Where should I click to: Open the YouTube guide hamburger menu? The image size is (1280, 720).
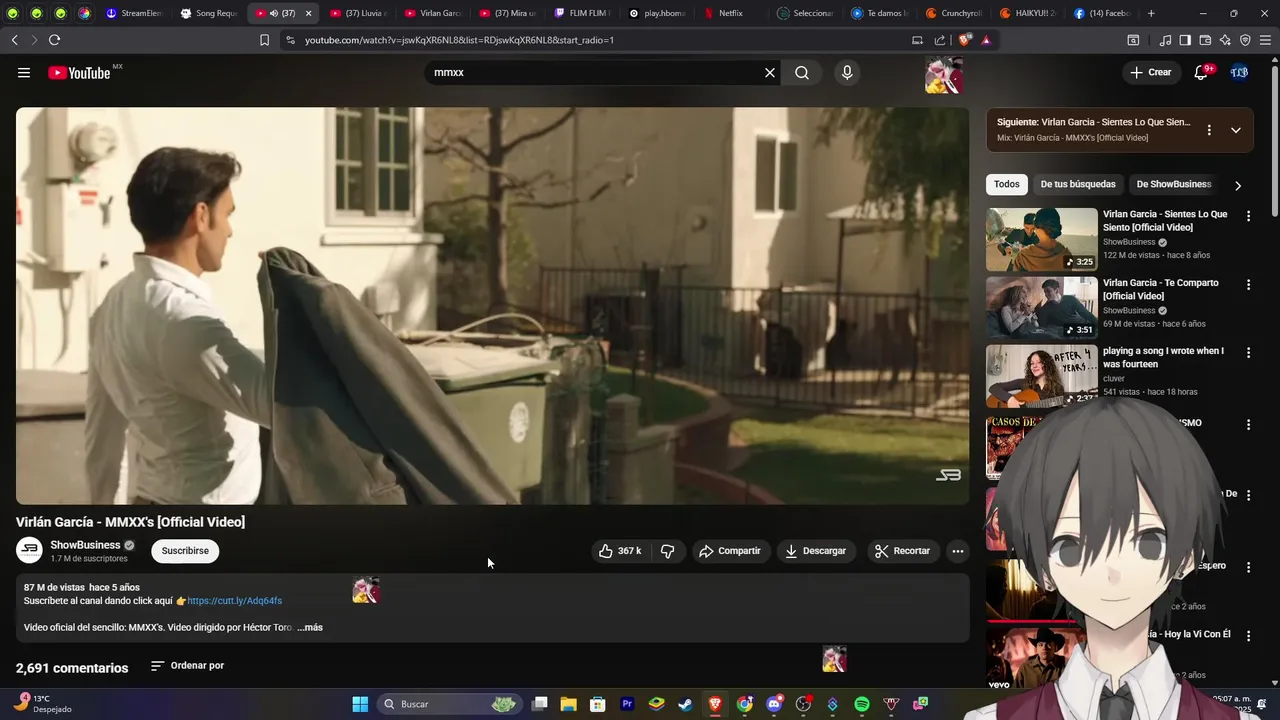24,73
